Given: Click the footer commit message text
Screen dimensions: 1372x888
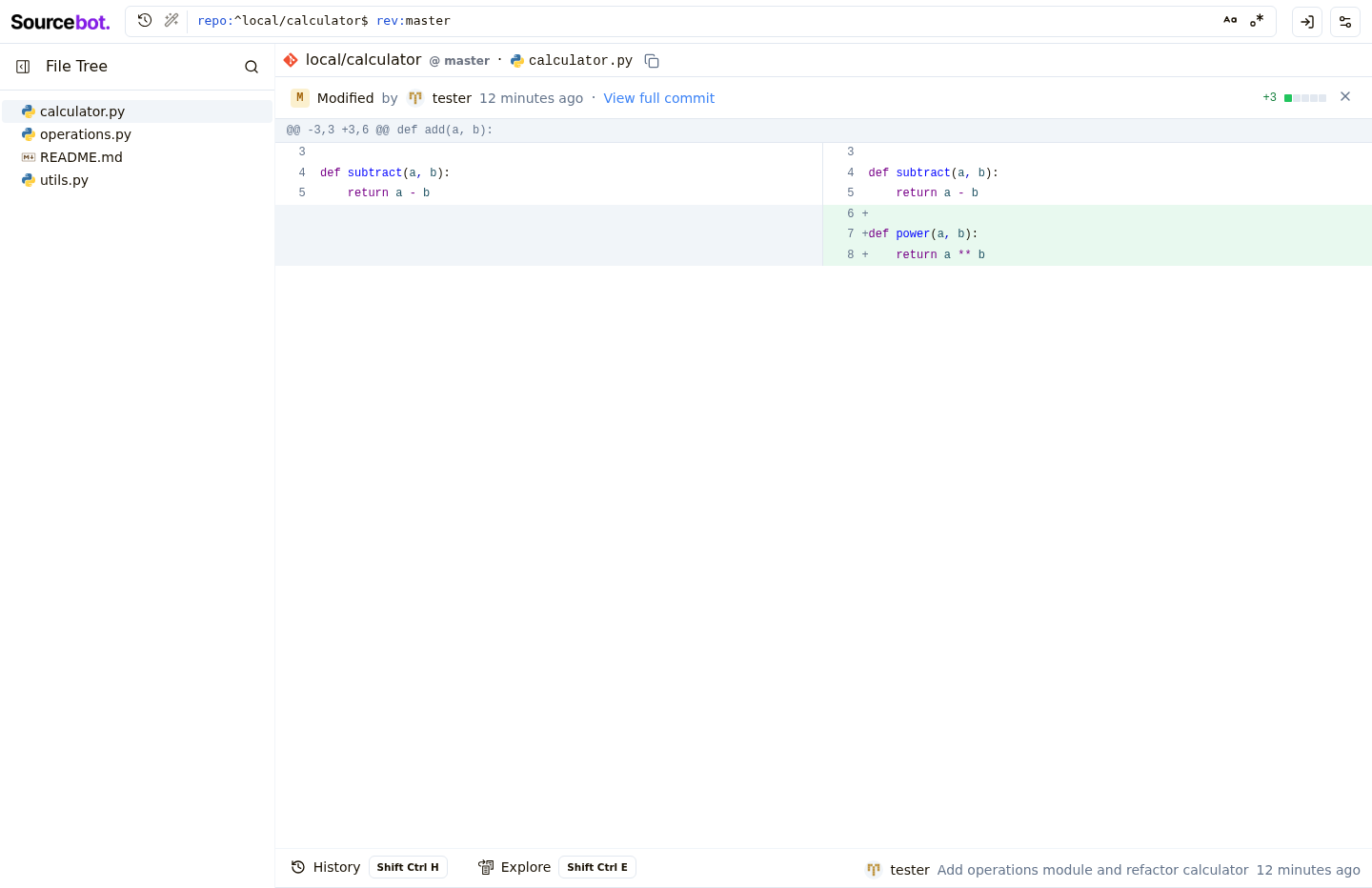Looking at the screenshot, I should click(x=1093, y=870).
